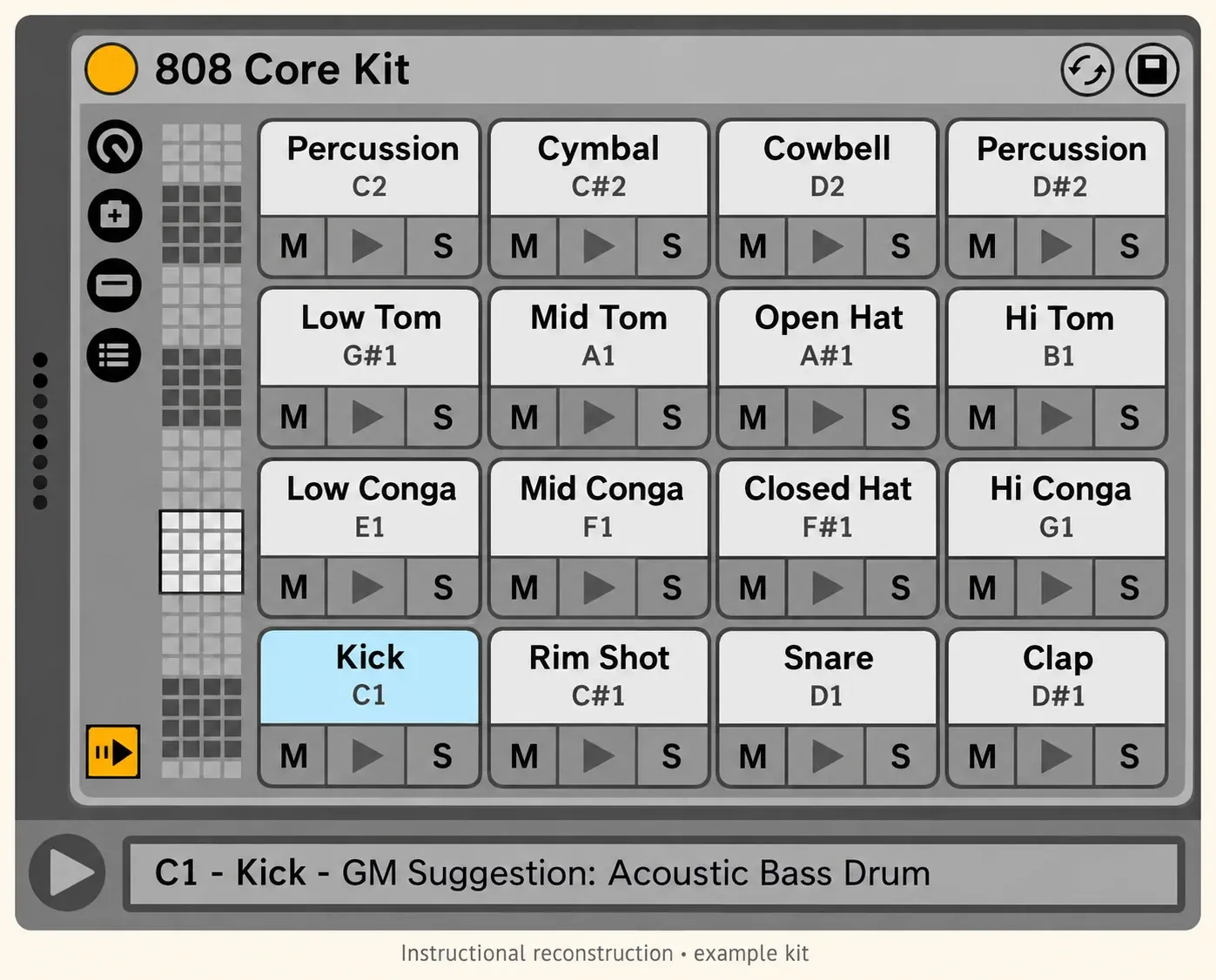Select the Hi Tom B1 pad

(1057, 338)
